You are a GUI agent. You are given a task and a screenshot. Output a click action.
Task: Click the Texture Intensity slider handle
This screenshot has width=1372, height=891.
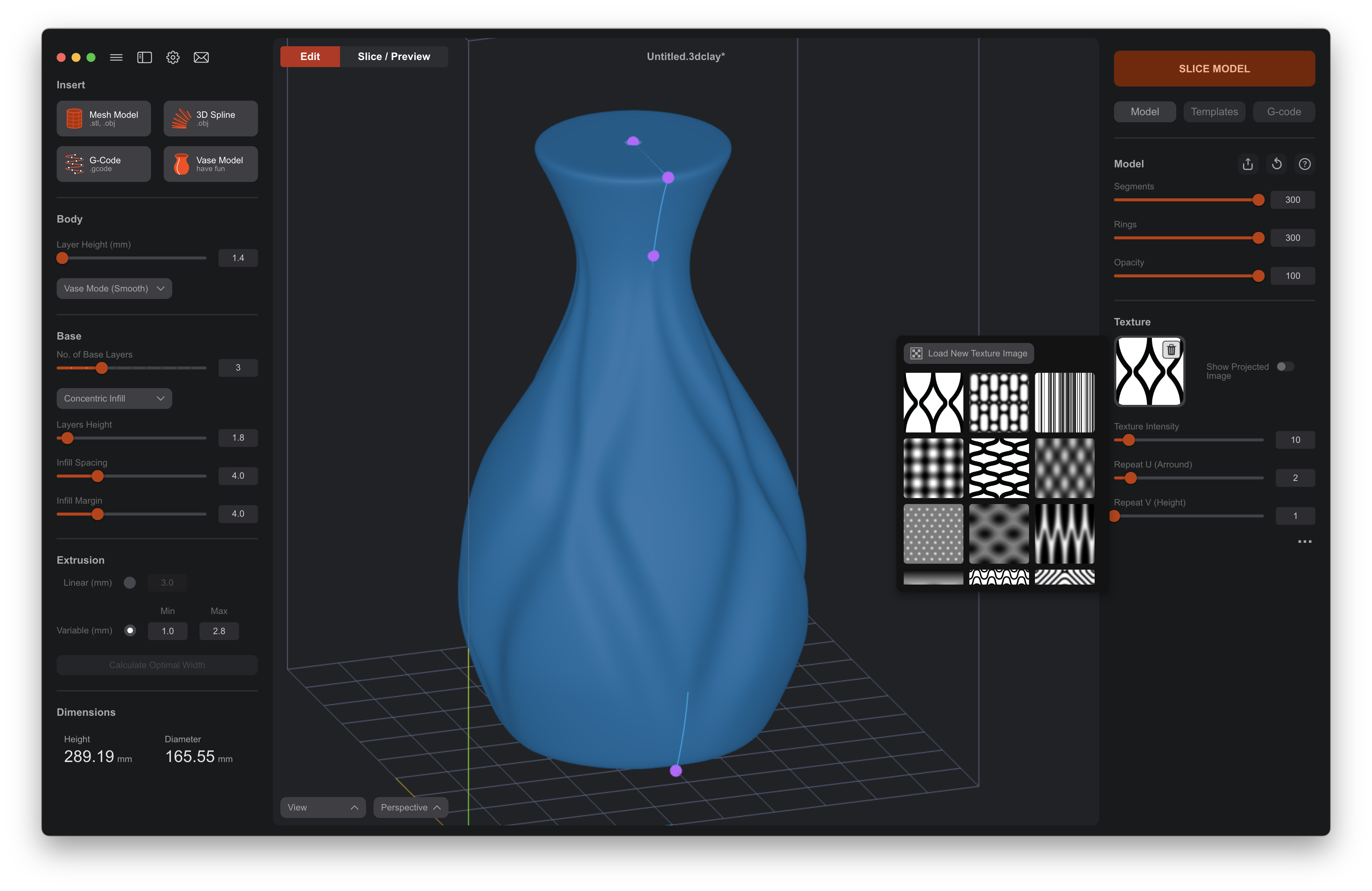coord(1129,440)
